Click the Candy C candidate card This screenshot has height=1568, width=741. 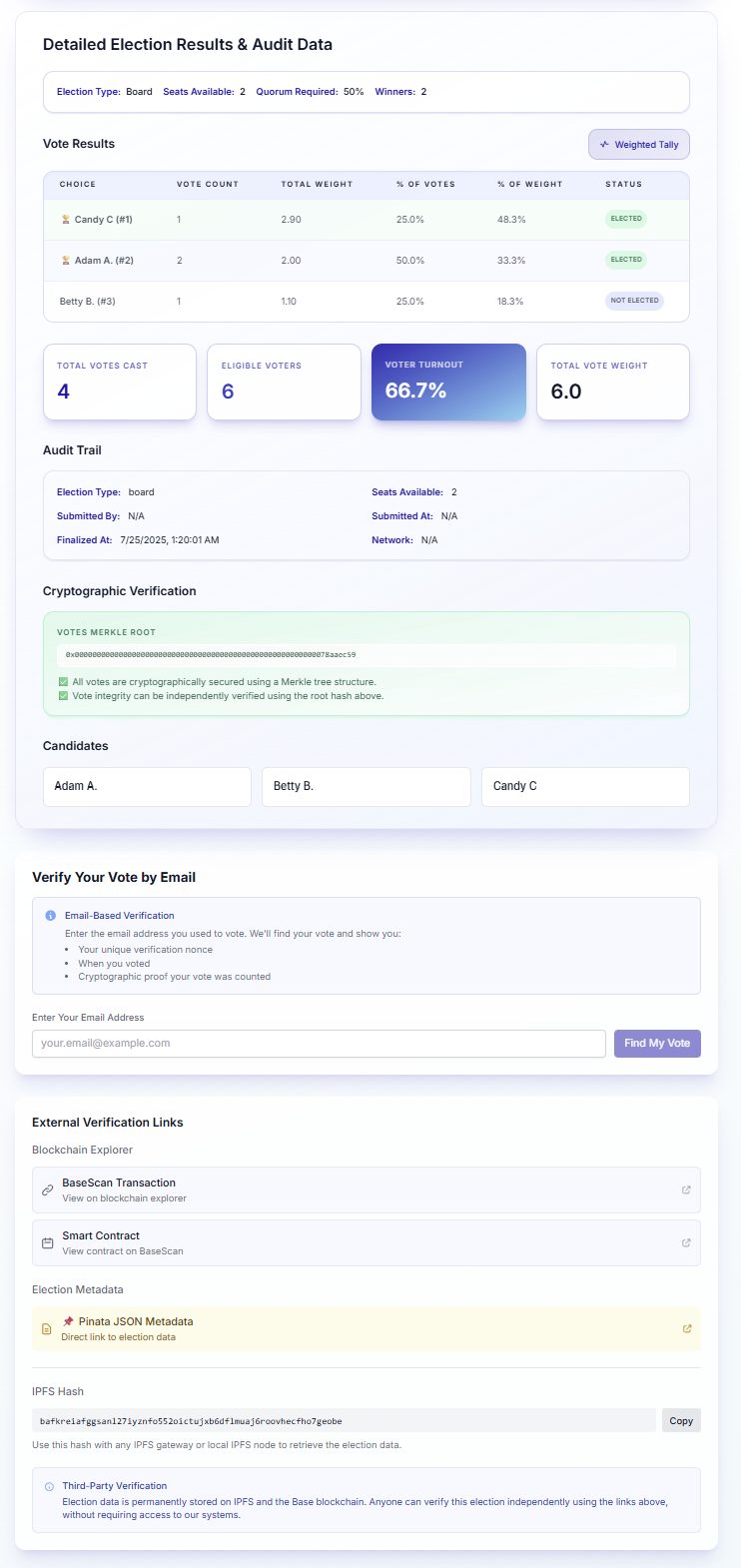pyautogui.click(x=585, y=787)
